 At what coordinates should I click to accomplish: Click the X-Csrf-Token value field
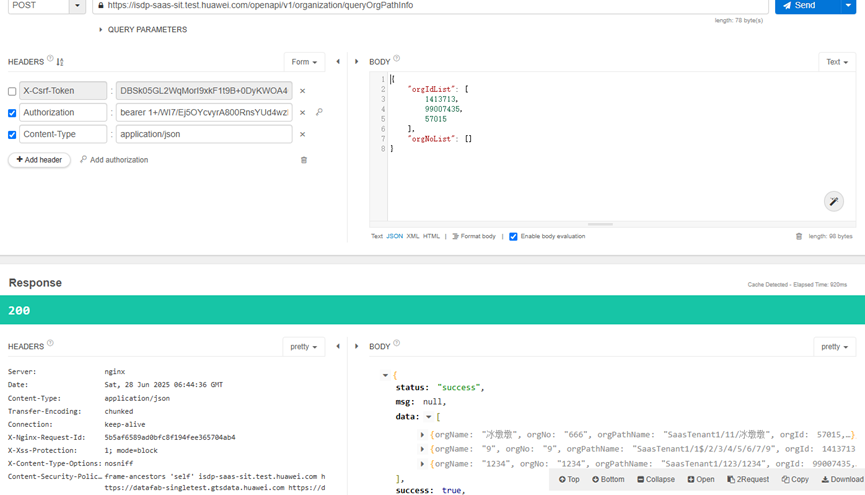tap(204, 91)
